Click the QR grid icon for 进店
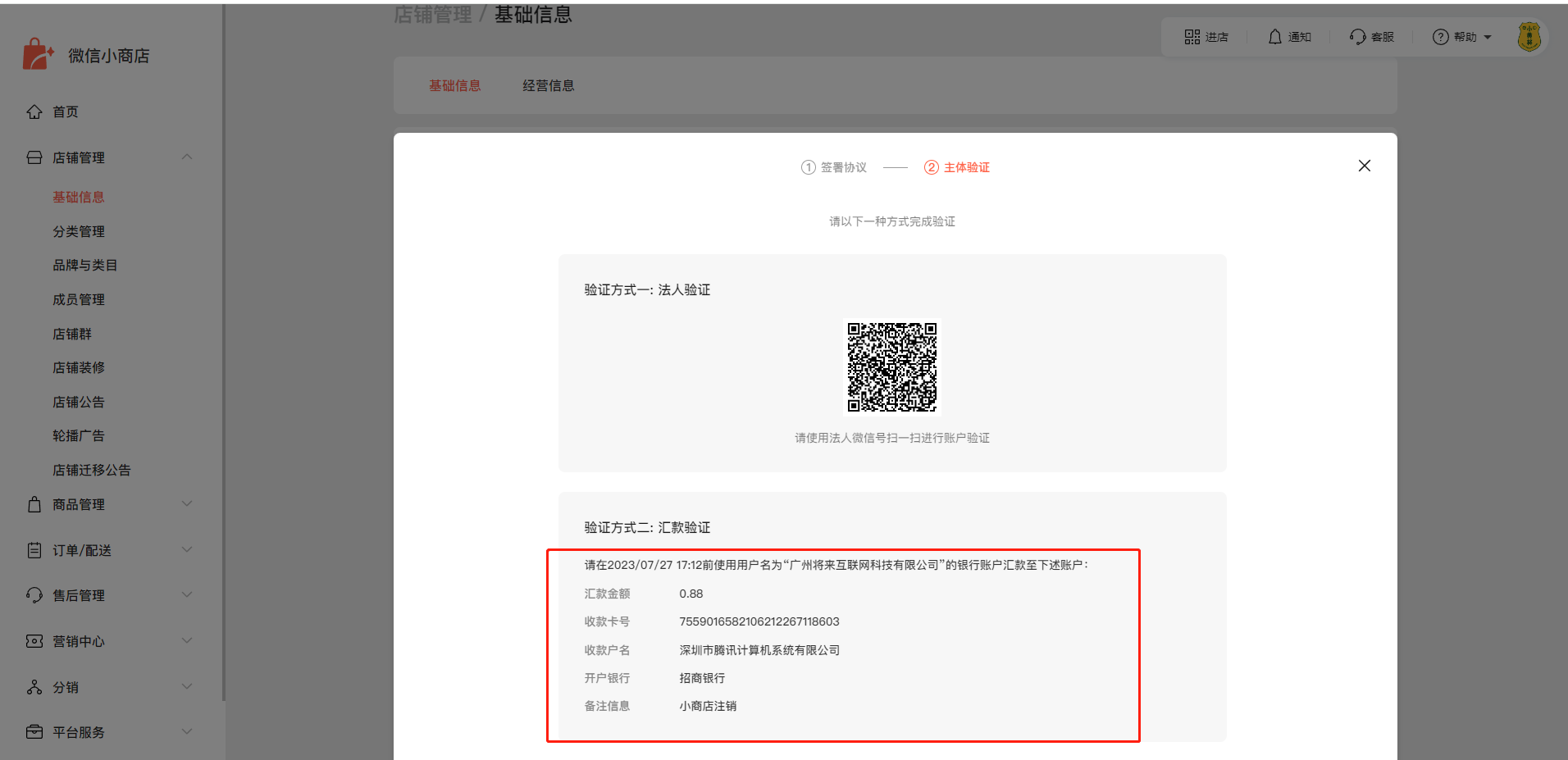Viewport: 1568px width, 760px height. (1192, 37)
